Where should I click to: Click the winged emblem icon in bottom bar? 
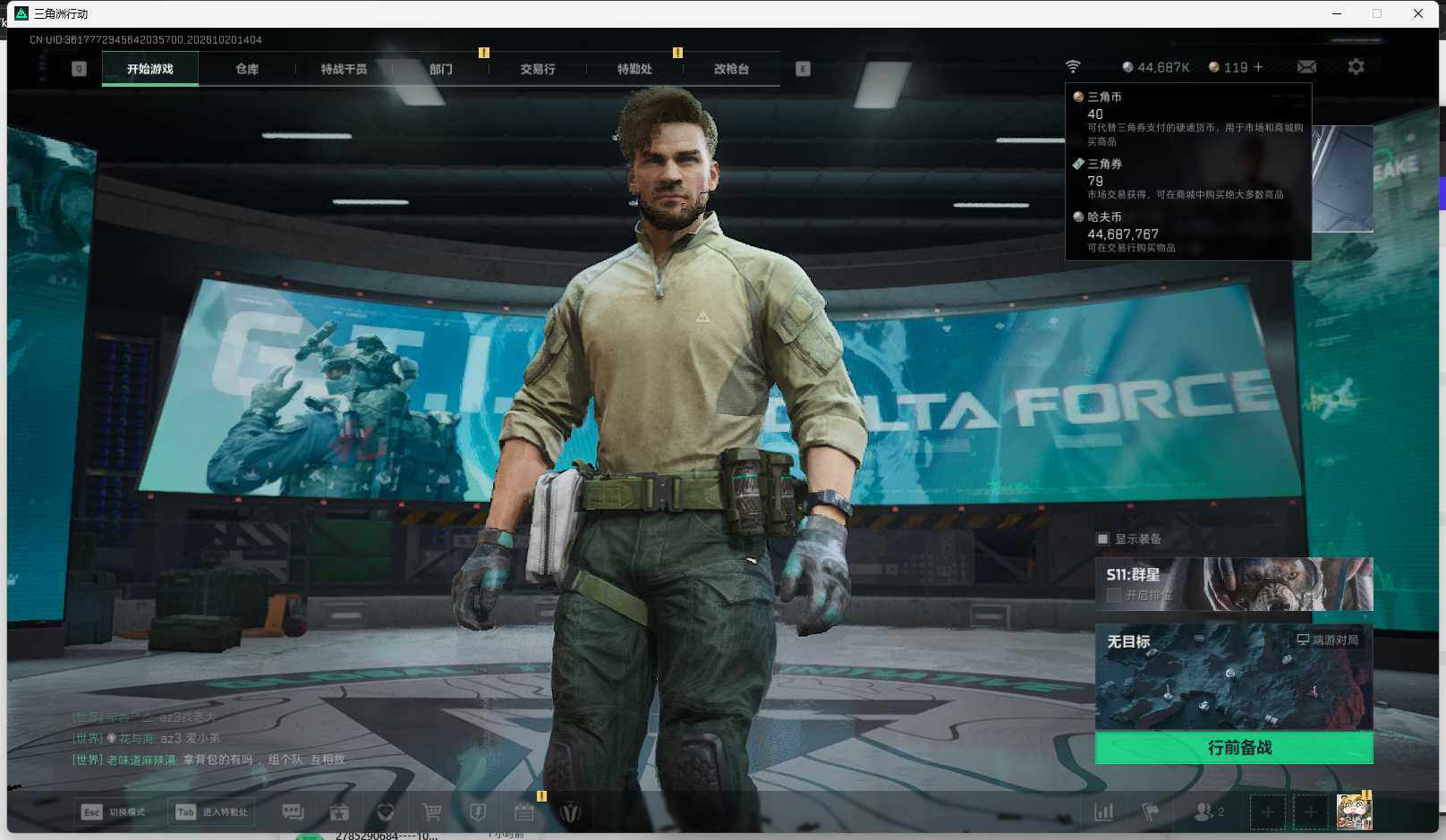(x=570, y=812)
